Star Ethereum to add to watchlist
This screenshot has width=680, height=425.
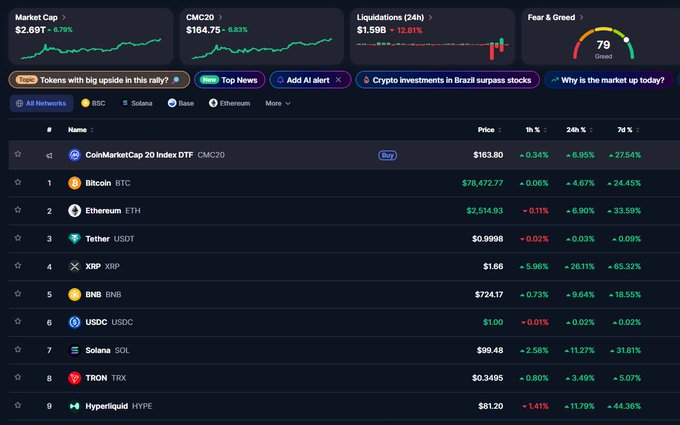18,210
